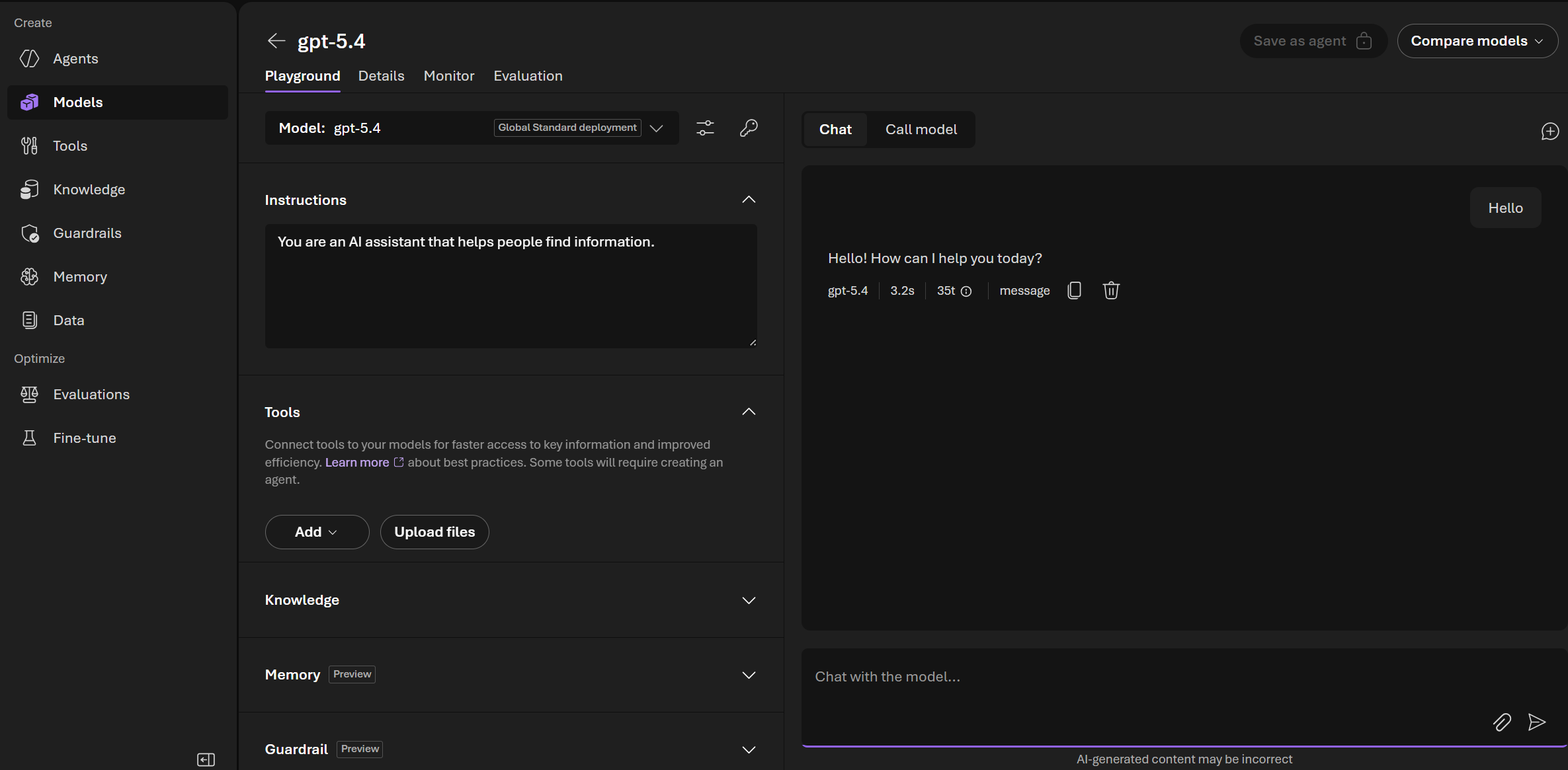Delete the assistant response with trash icon

(x=1111, y=290)
